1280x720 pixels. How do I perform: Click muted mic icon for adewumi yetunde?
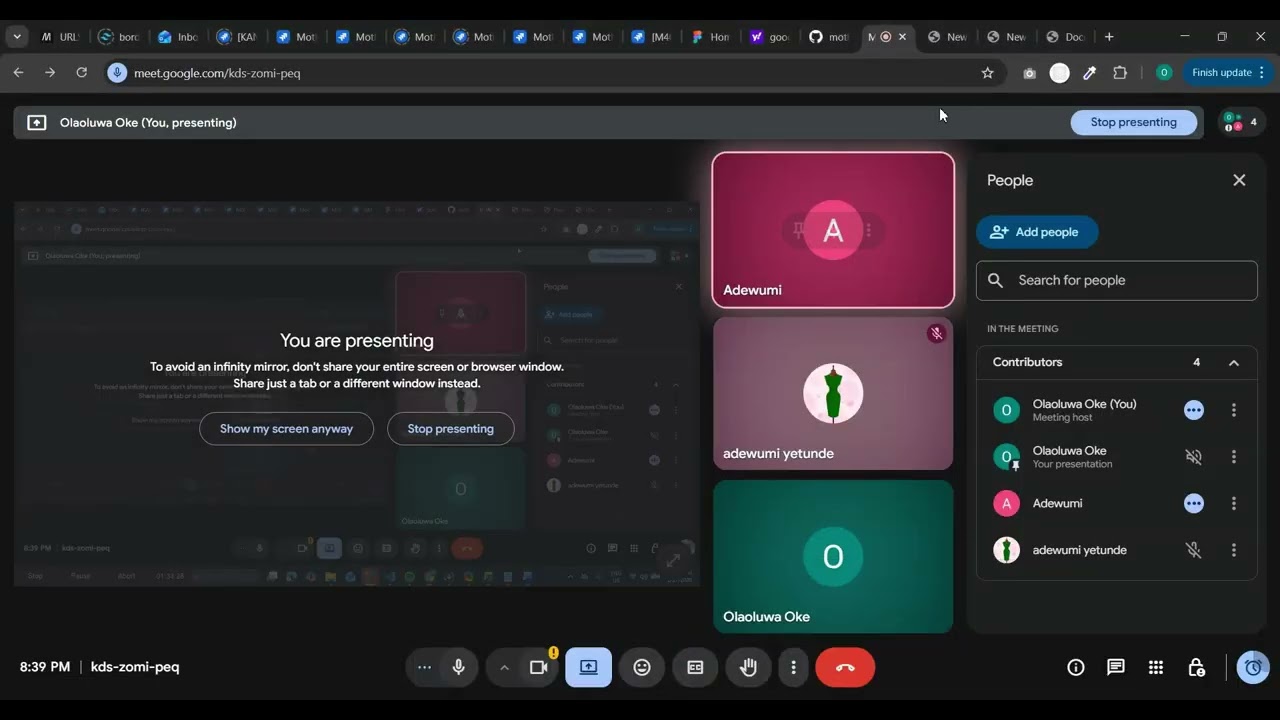click(1193, 550)
